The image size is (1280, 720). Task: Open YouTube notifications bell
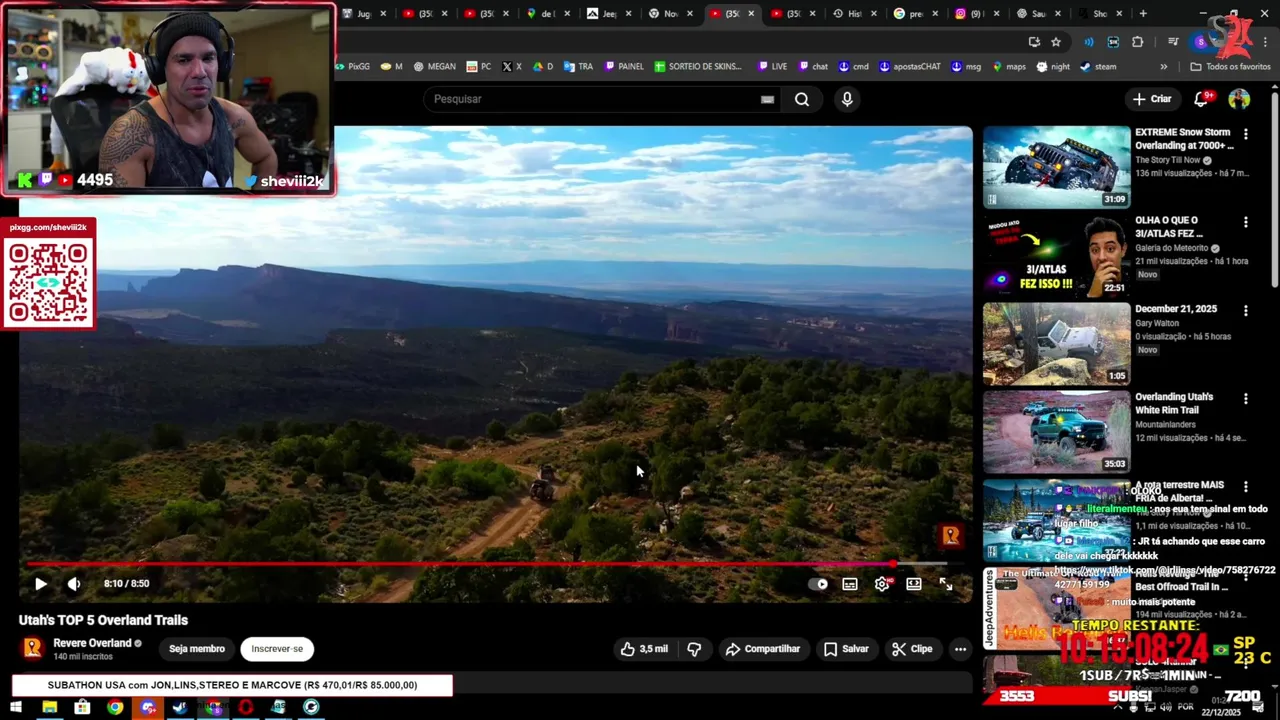click(1202, 99)
